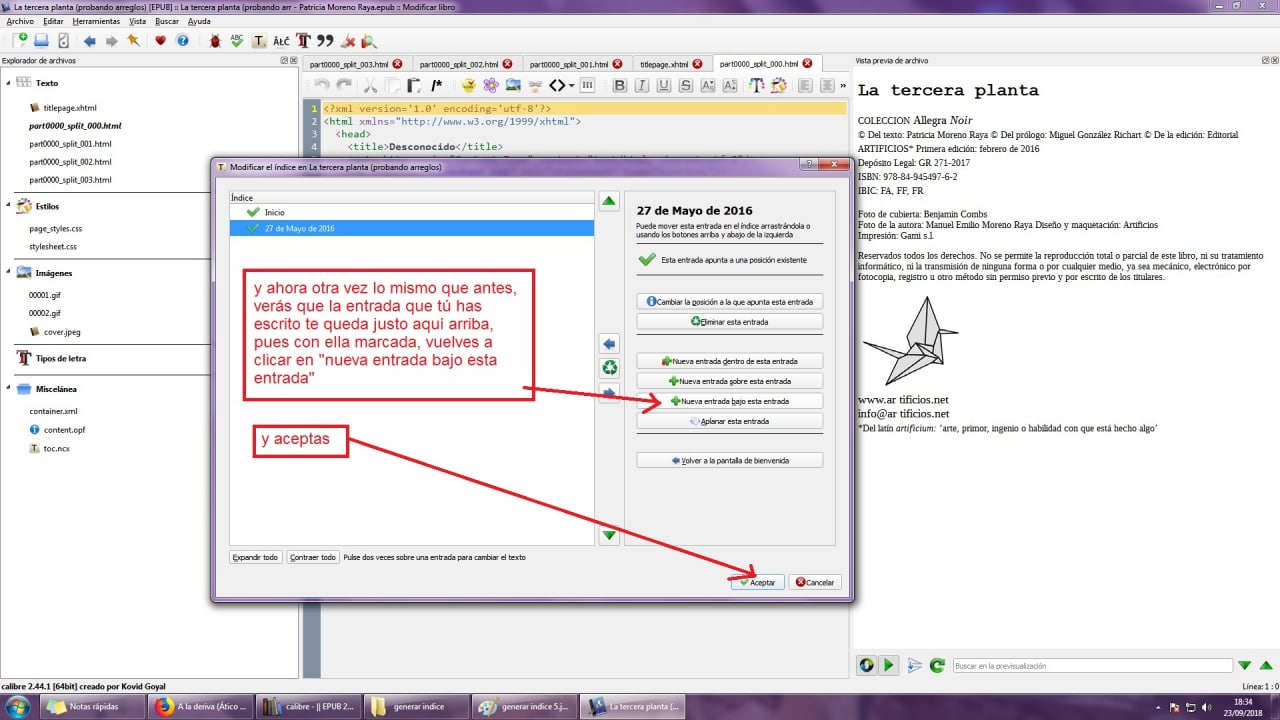Screen dimensions: 1280x720
Task: Click the Contraer todo button
Action: pos(312,557)
